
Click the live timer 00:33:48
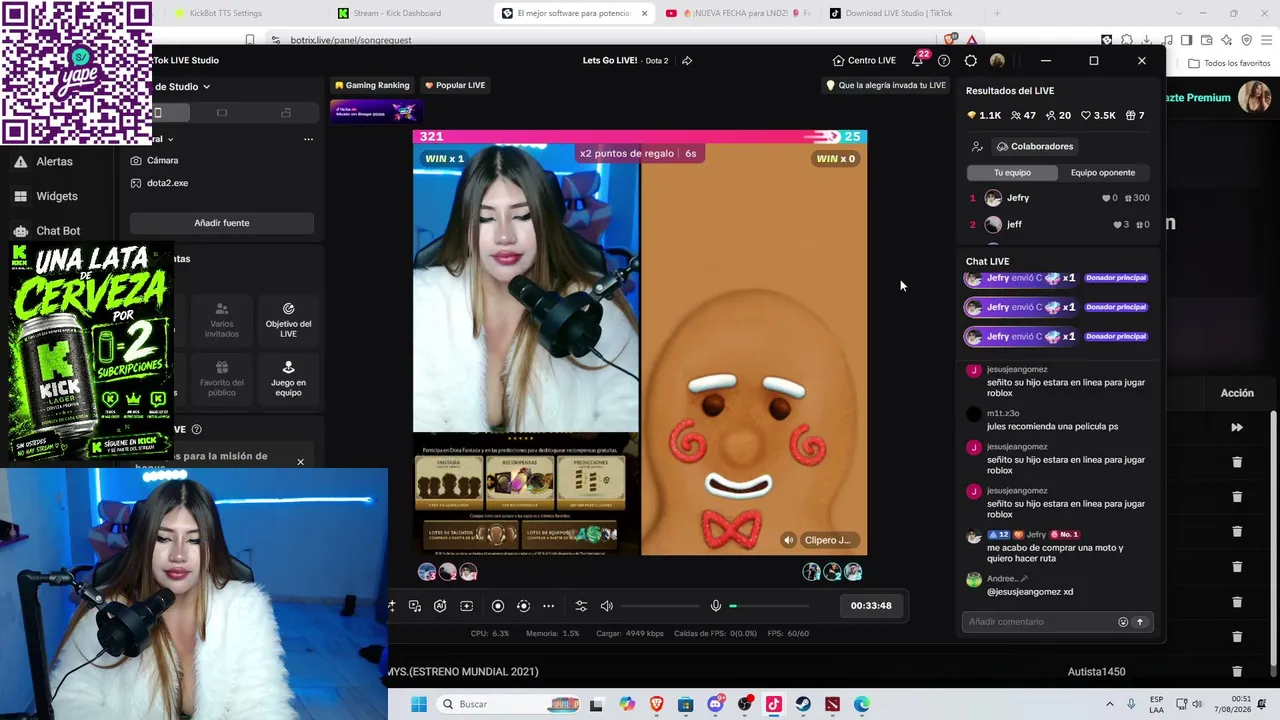click(871, 606)
